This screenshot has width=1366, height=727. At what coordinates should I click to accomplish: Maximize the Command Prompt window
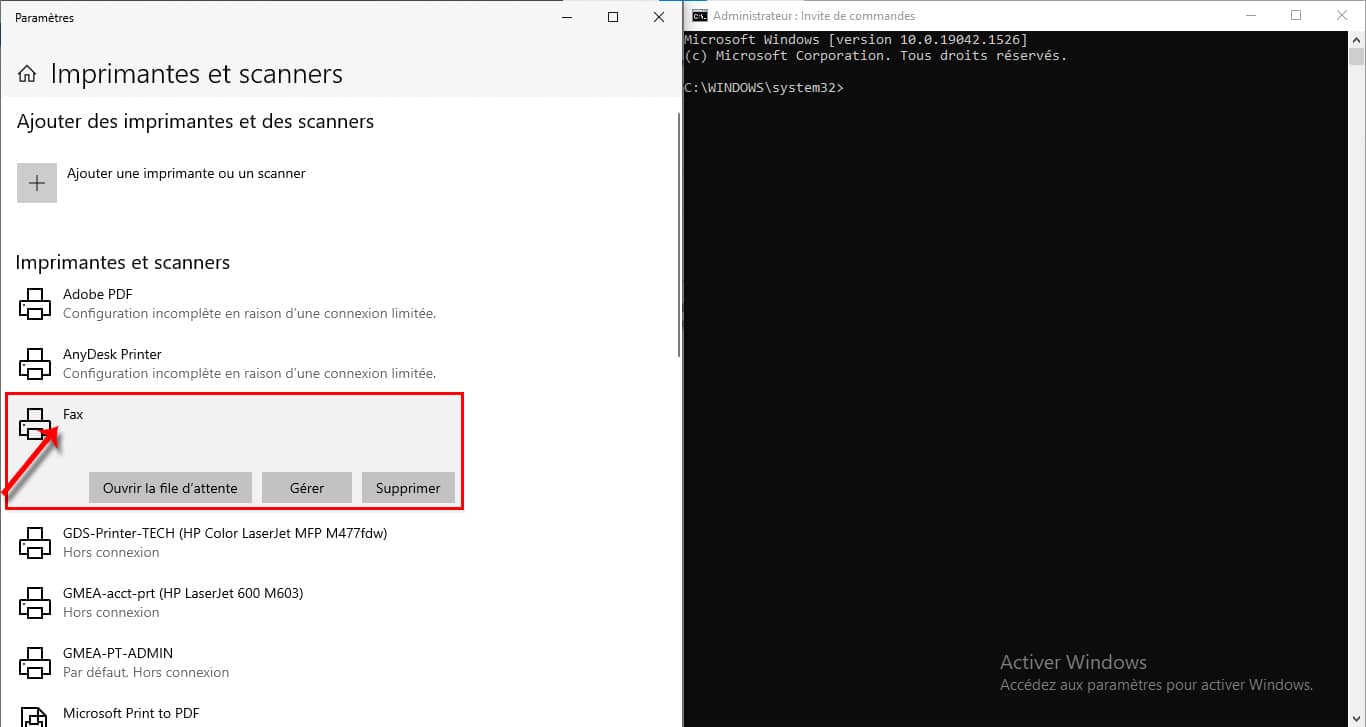point(1297,15)
